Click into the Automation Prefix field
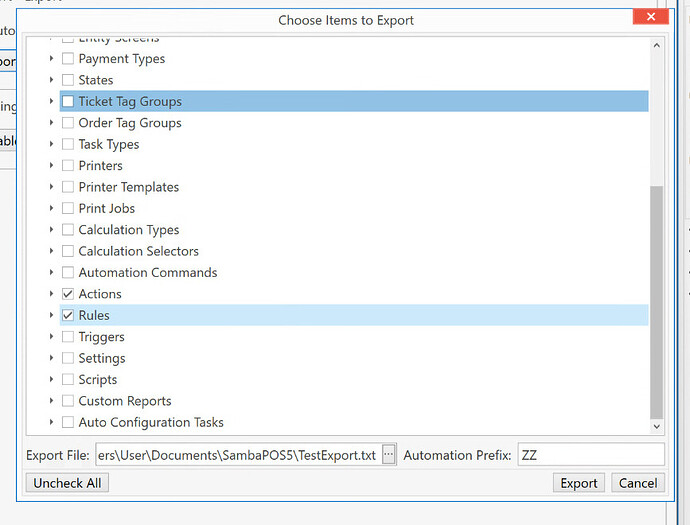This screenshot has width=690, height=525. tap(590, 455)
